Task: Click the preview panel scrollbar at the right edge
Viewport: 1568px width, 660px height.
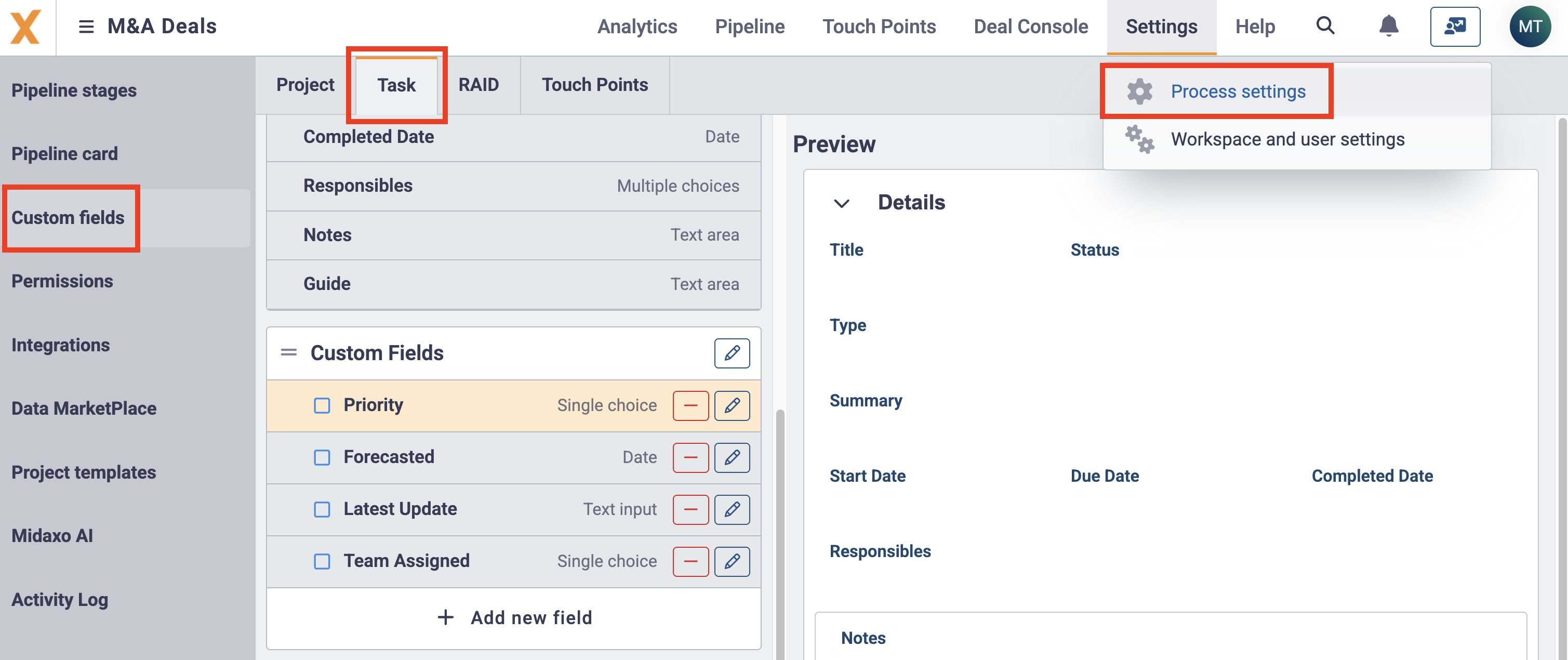Action: click(1562, 387)
